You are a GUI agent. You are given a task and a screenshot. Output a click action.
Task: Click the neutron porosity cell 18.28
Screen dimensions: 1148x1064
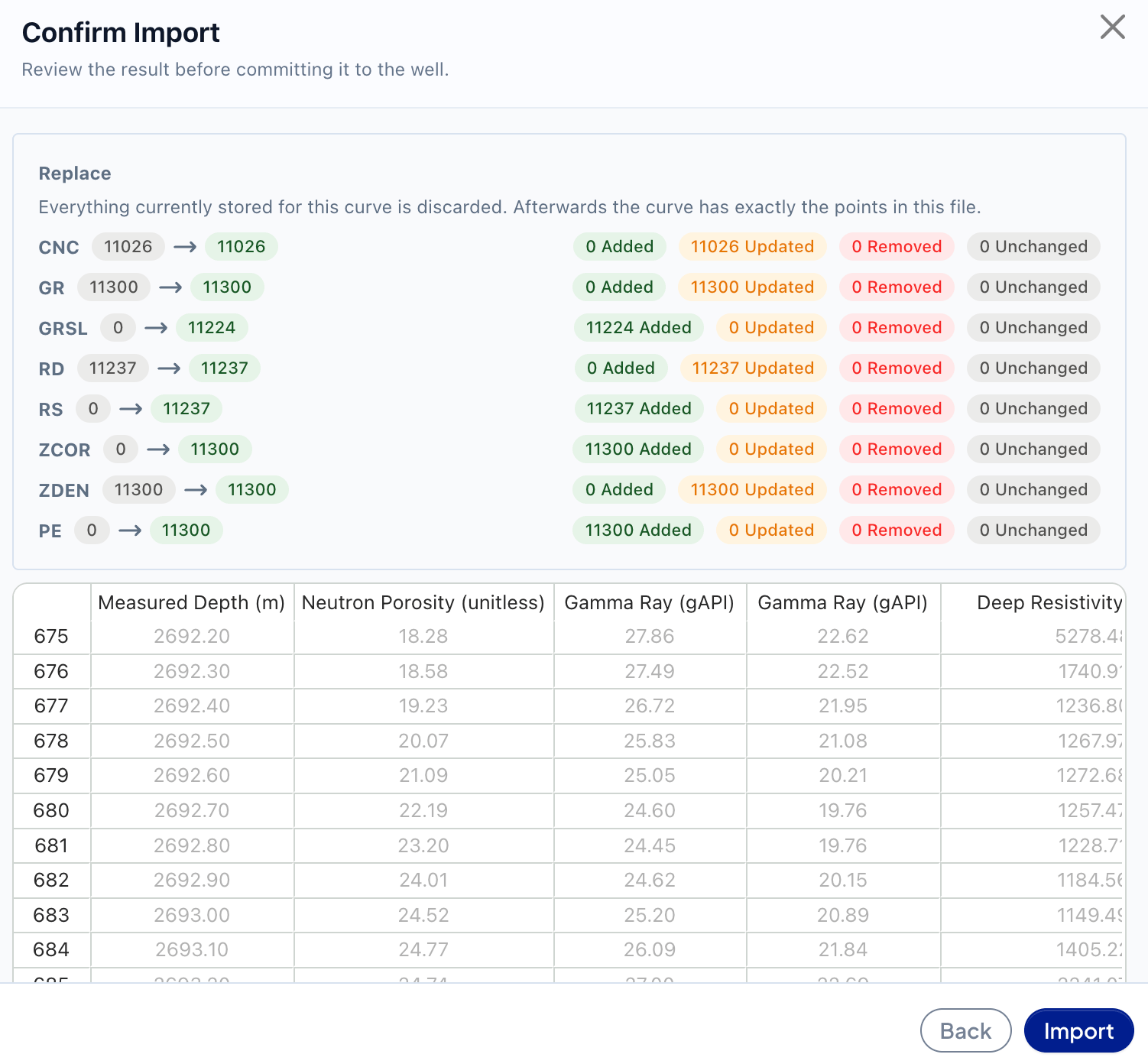(x=423, y=636)
